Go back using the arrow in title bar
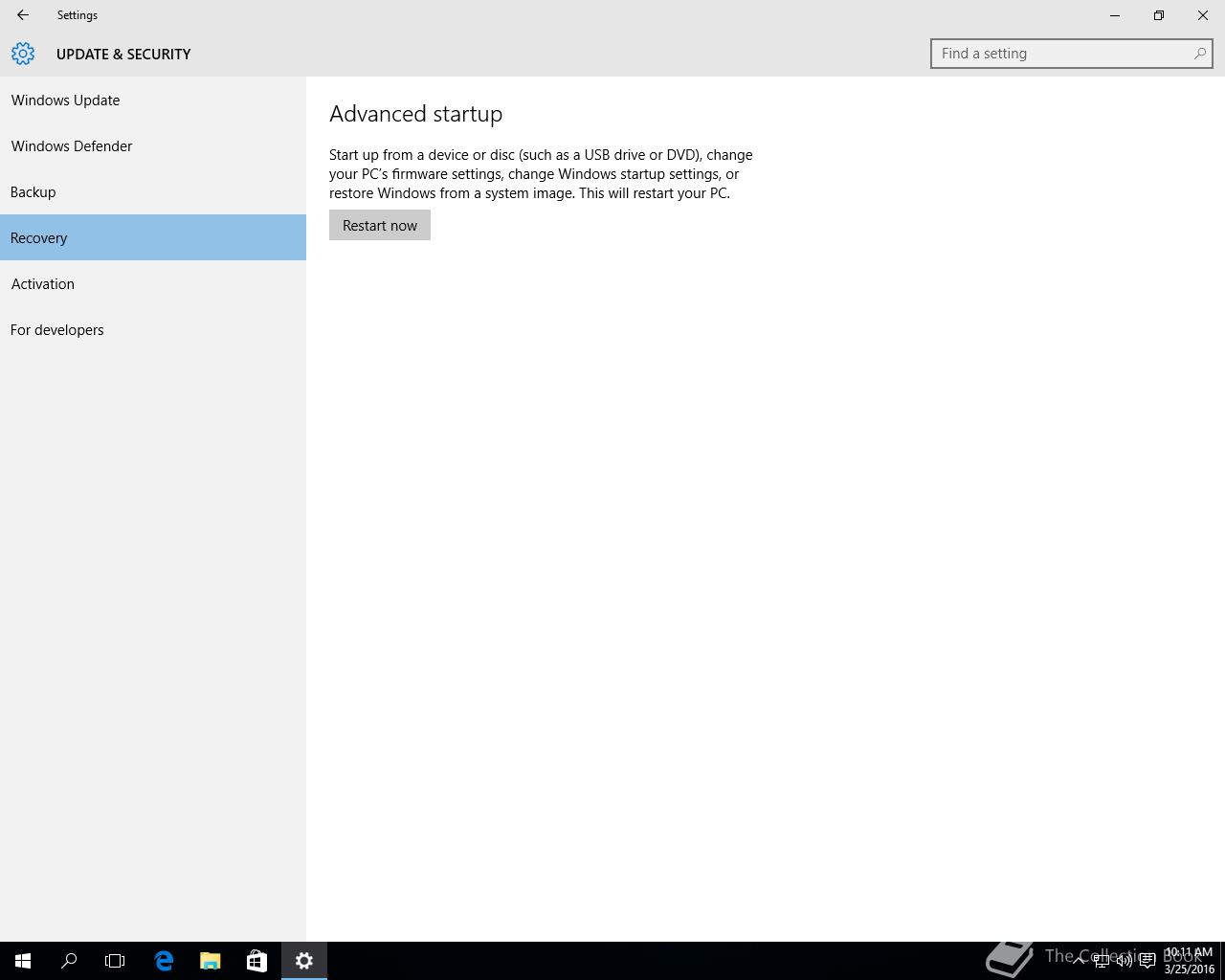Screen dimensions: 1225x980 pyautogui.click(x=23, y=15)
